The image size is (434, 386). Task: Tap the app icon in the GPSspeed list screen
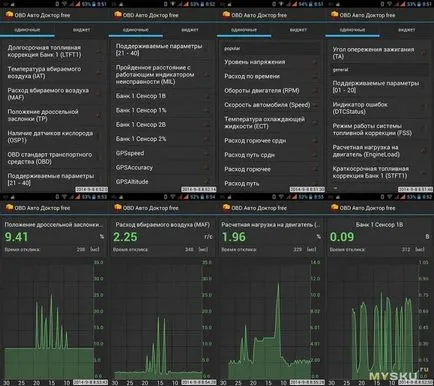click(x=118, y=15)
